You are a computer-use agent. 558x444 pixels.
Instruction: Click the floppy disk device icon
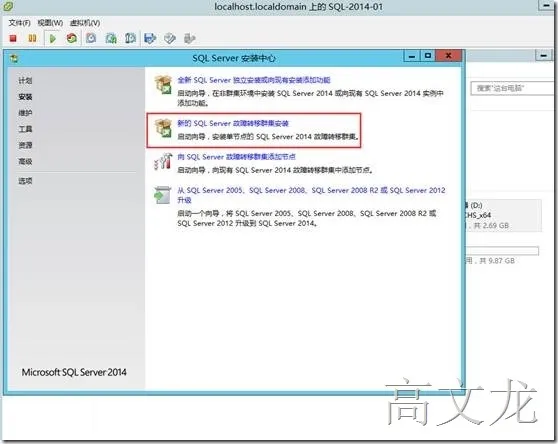tap(150, 38)
